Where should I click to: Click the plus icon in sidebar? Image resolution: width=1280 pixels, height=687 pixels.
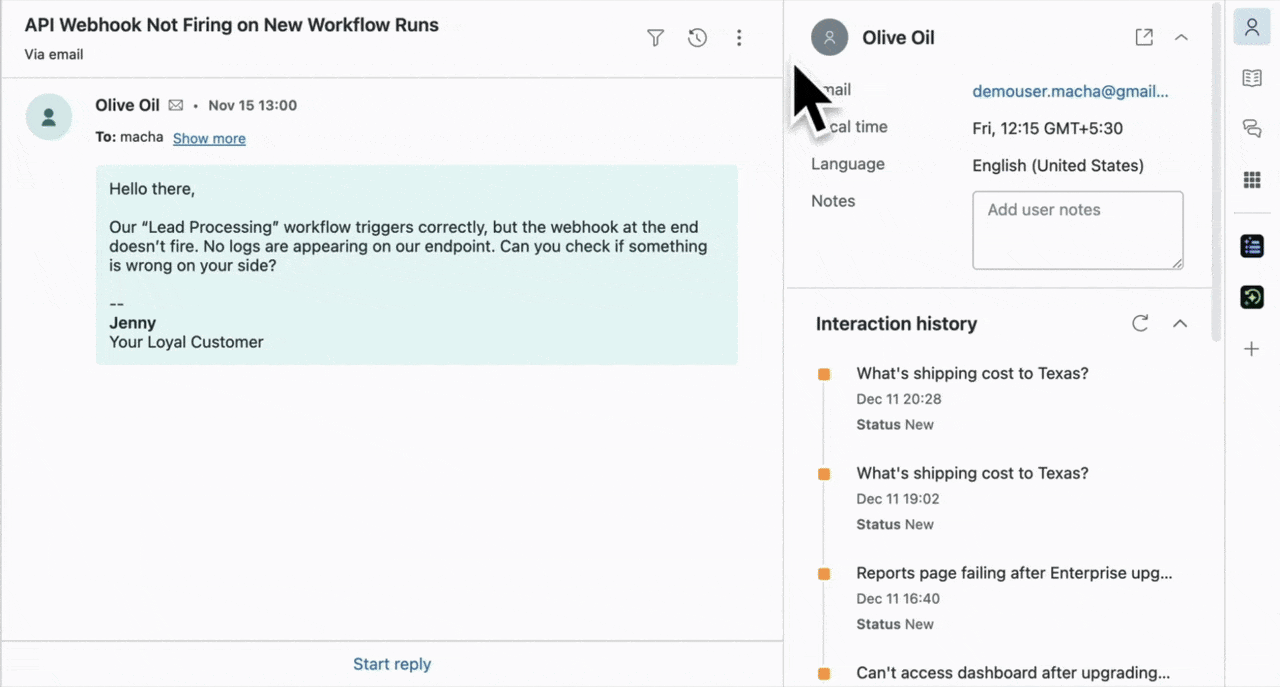1251,349
